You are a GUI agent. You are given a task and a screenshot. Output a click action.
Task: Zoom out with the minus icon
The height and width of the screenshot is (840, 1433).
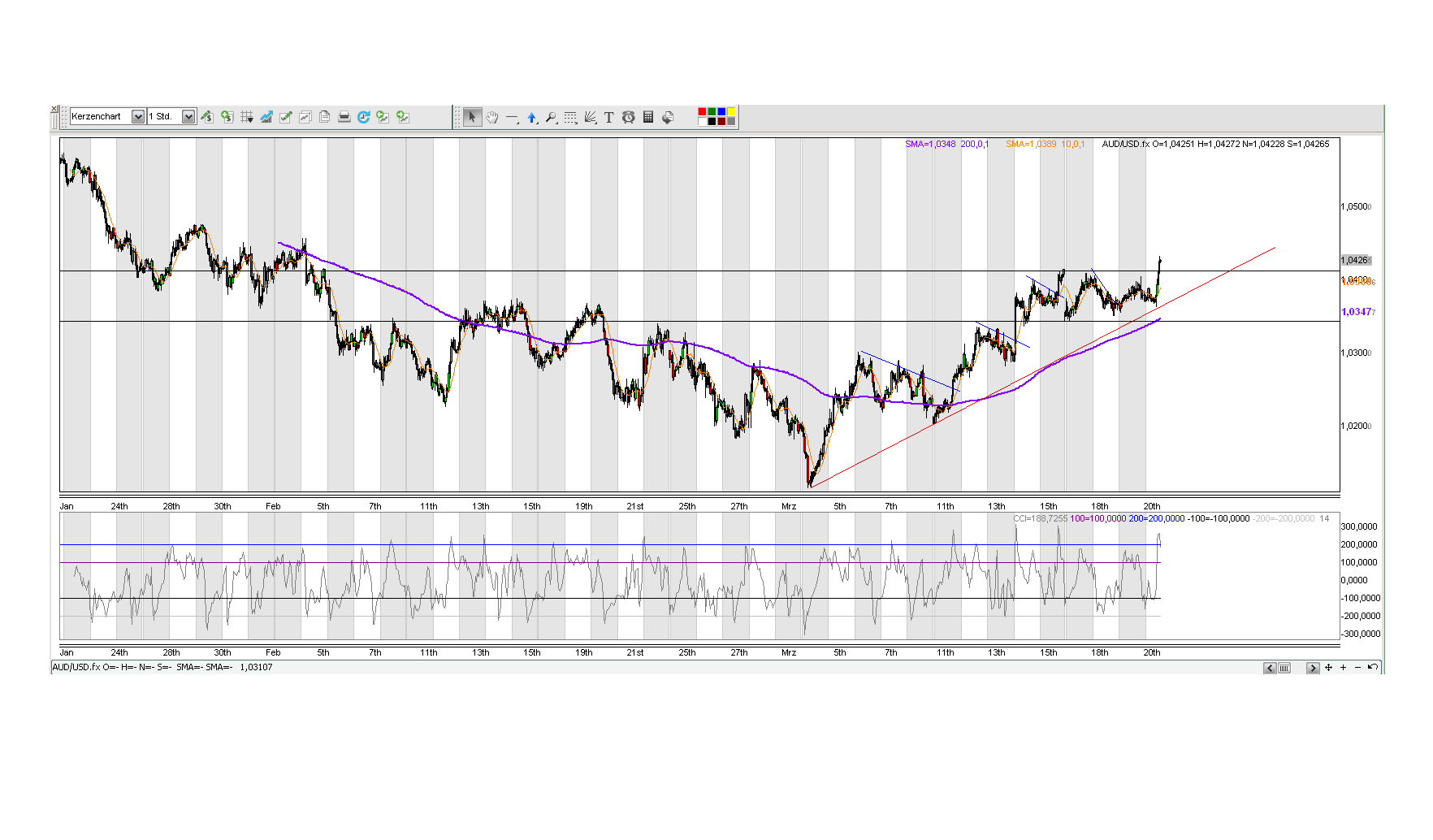(1357, 668)
